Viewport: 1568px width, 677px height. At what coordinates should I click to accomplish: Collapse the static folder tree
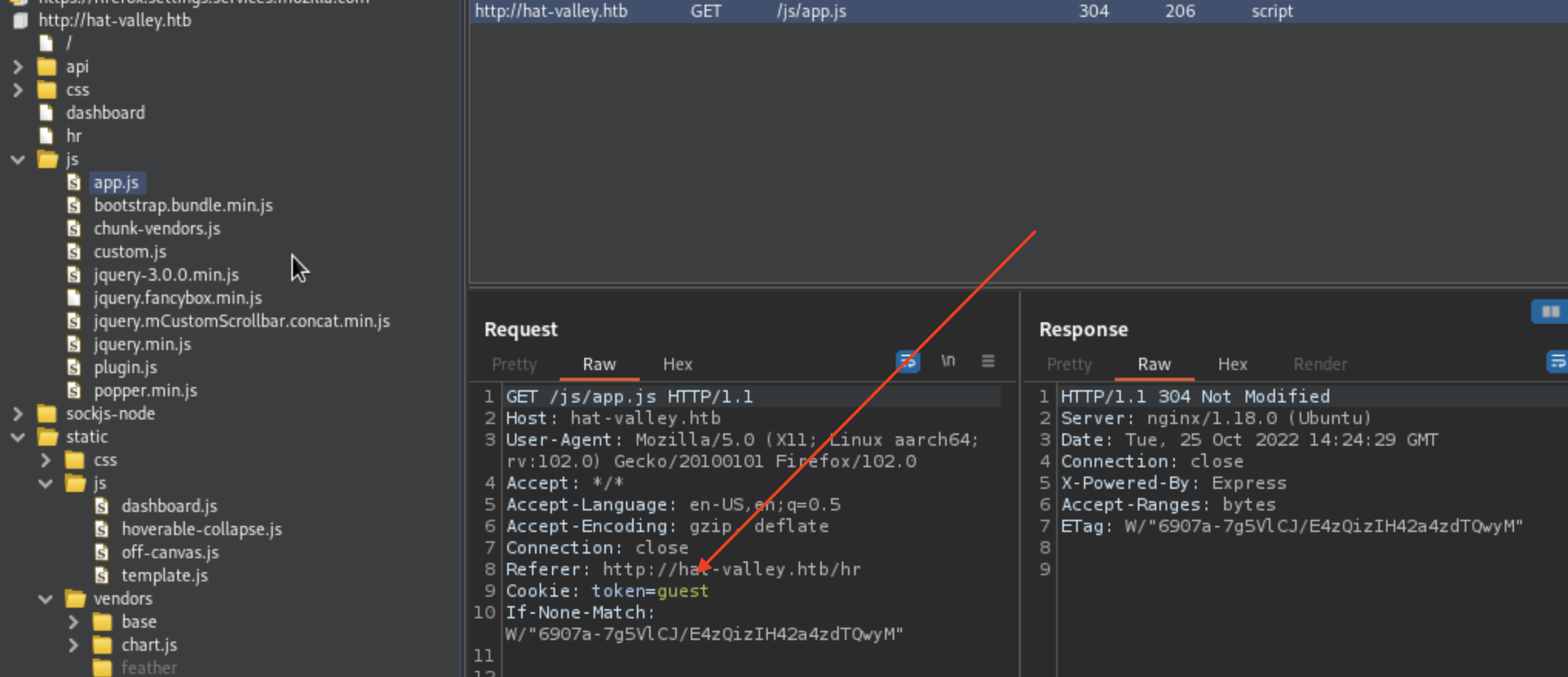(18, 437)
